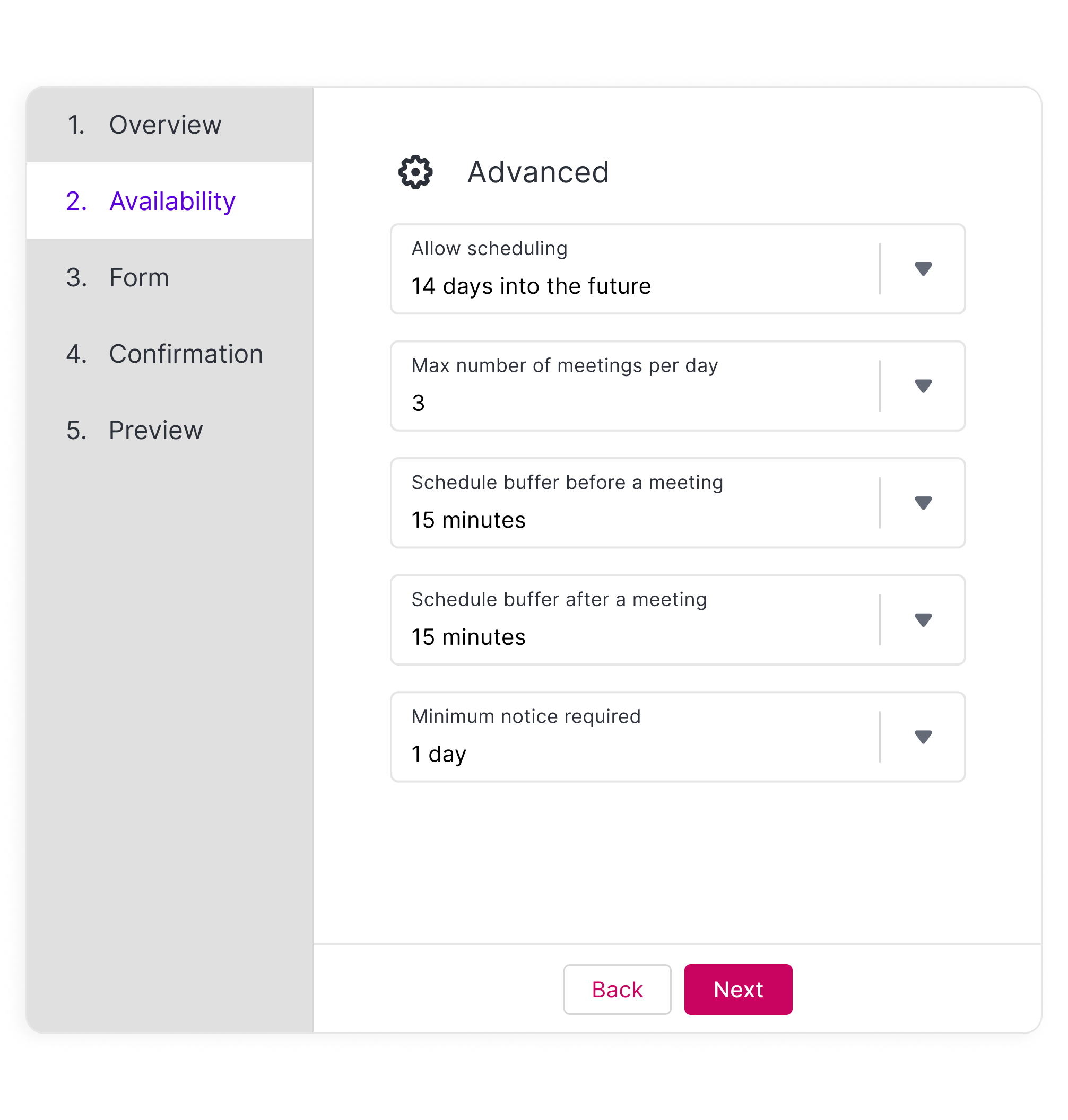This screenshot has height=1120, width=1068.
Task: Select the 15 minutes buffer before value
Action: (x=468, y=520)
